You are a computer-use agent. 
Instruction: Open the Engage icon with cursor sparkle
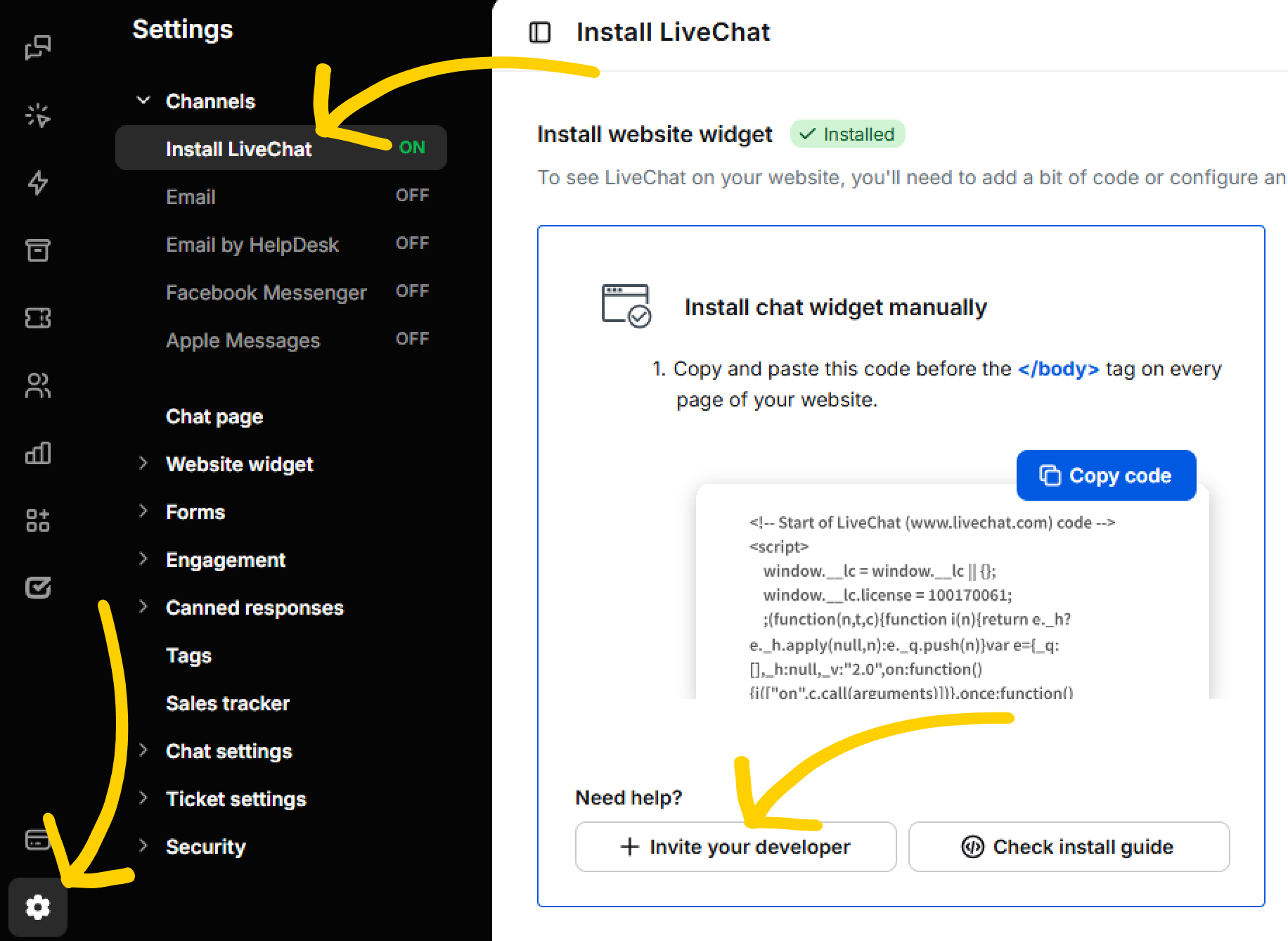38,115
